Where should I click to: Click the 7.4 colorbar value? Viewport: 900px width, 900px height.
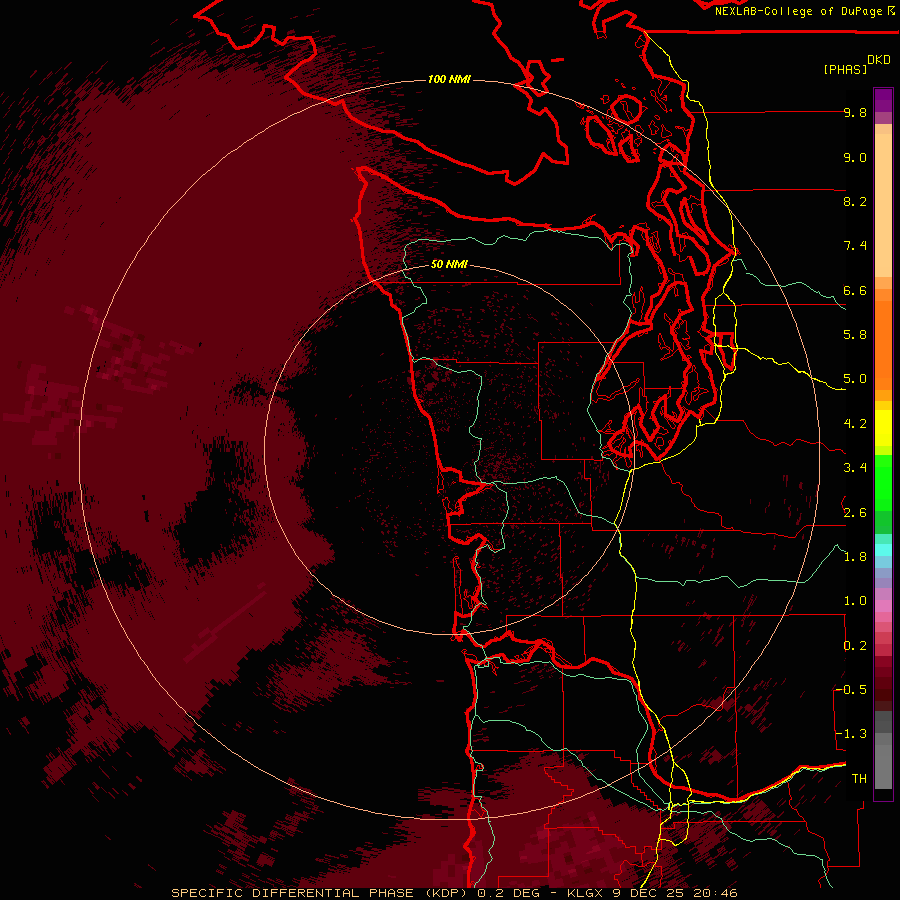tap(855, 246)
